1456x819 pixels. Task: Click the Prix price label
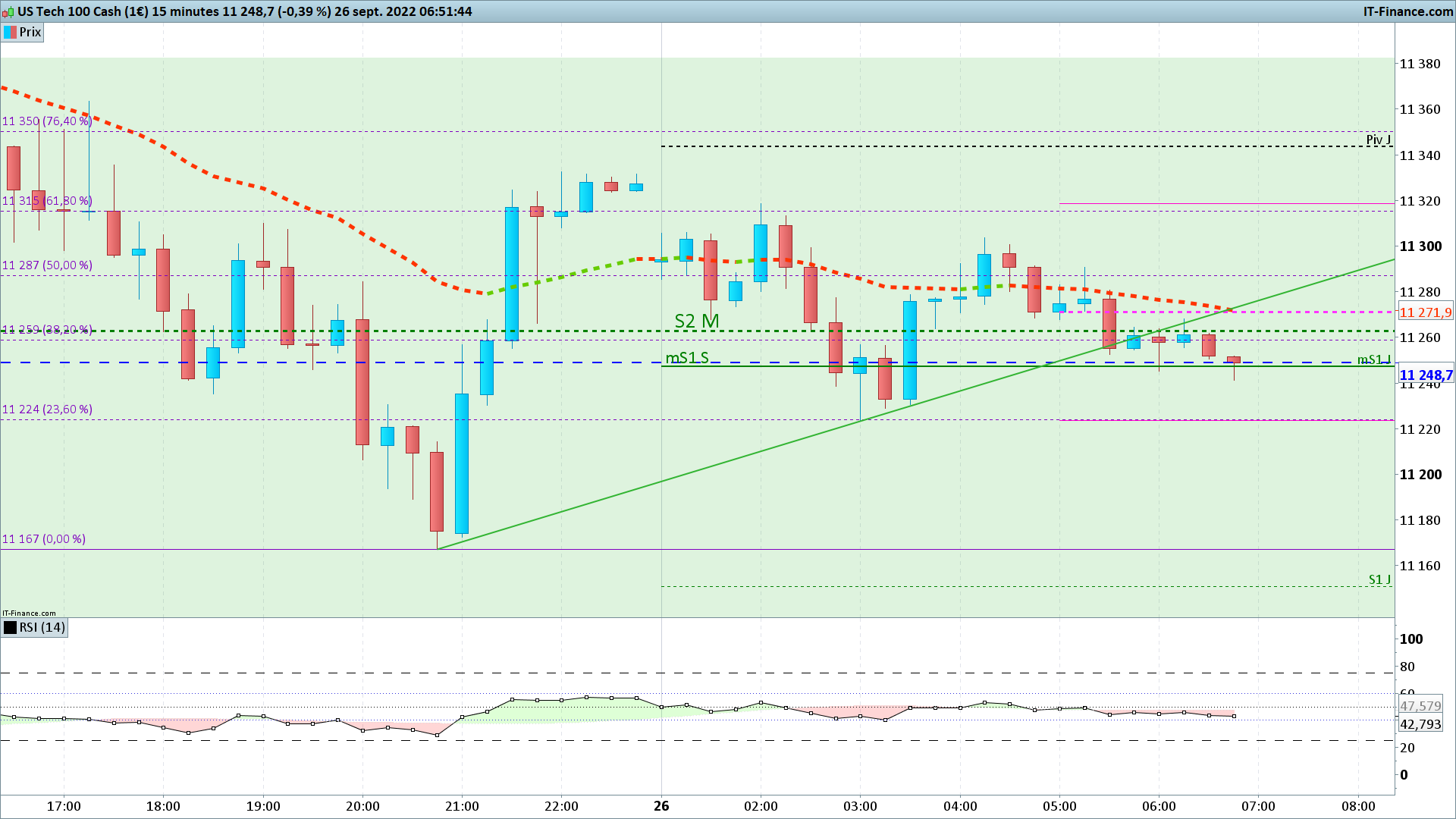30,32
